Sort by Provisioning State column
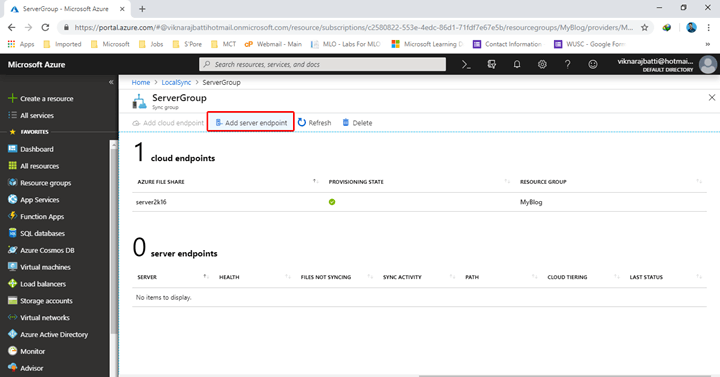720x377 pixels. pos(356,182)
